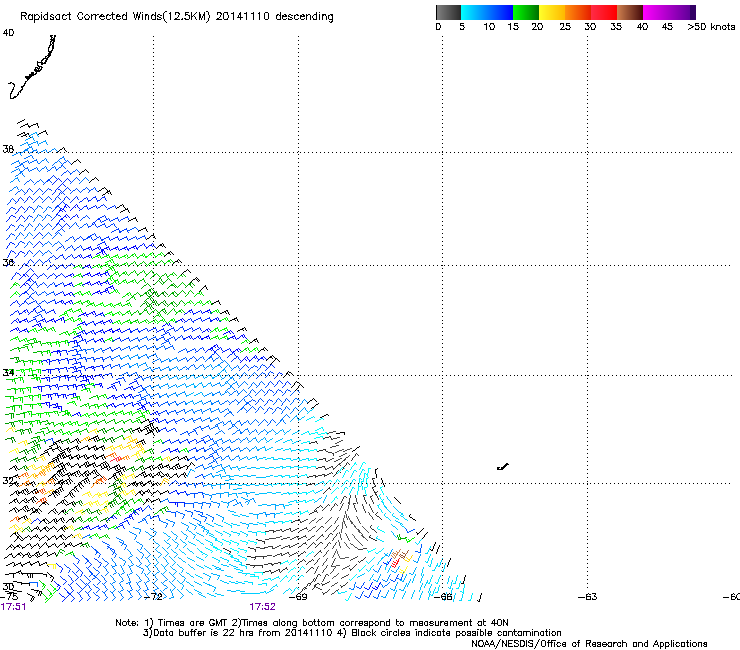This screenshot has width=740, height=650.
Task: Select the green 15–20 knot legend swatch
Action: pyautogui.click(x=526, y=12)
